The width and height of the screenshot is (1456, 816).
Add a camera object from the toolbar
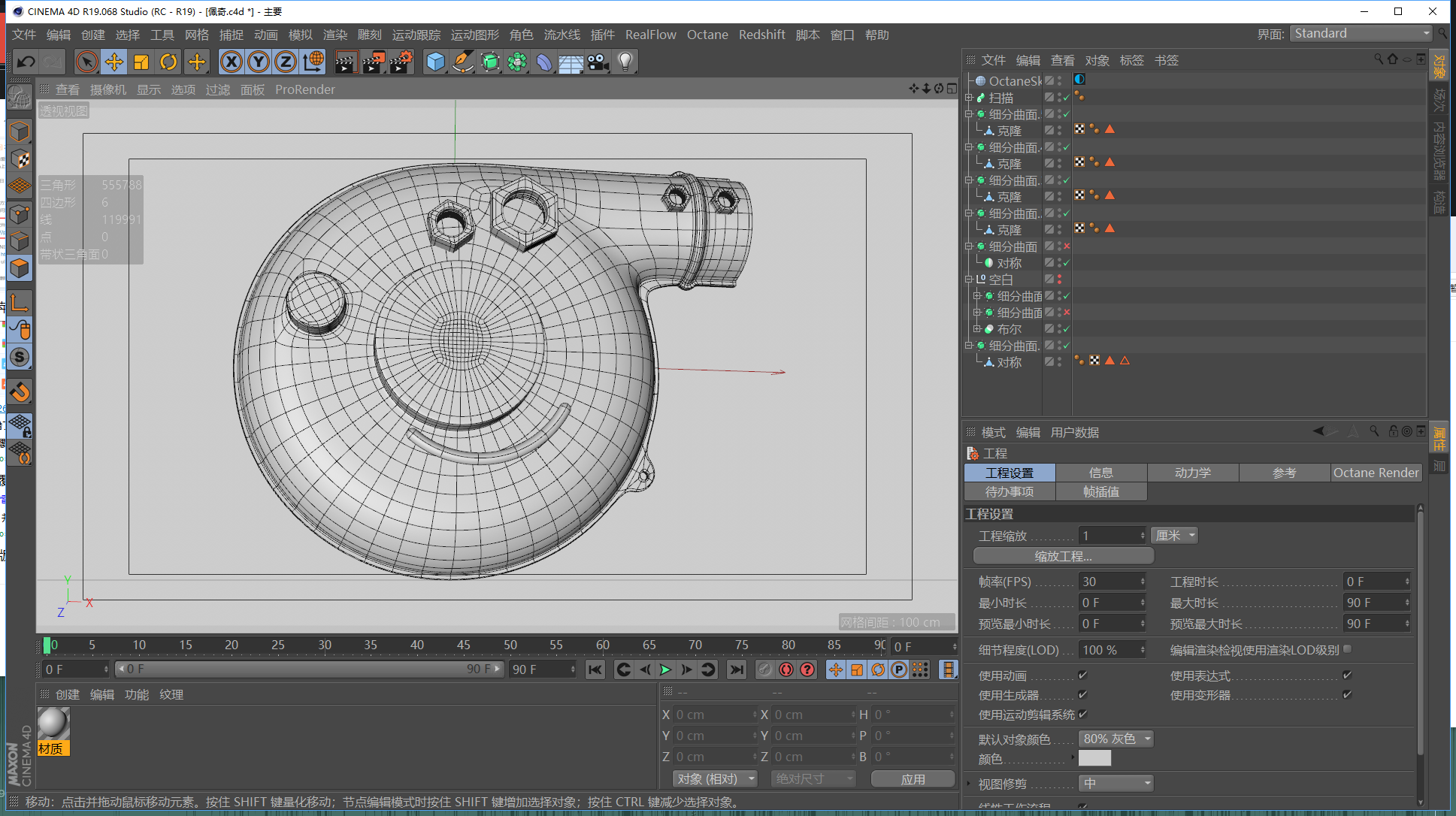tap(598, 62)
